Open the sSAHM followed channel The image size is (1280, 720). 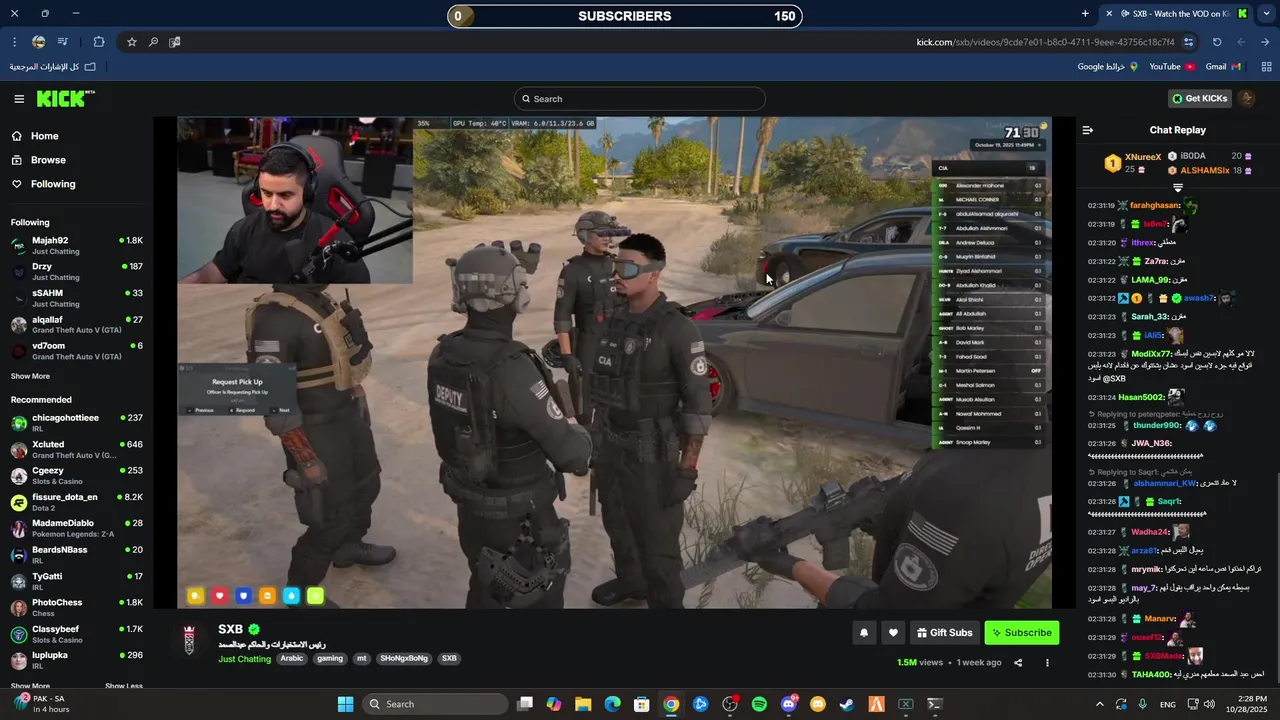tap(77, 298)
